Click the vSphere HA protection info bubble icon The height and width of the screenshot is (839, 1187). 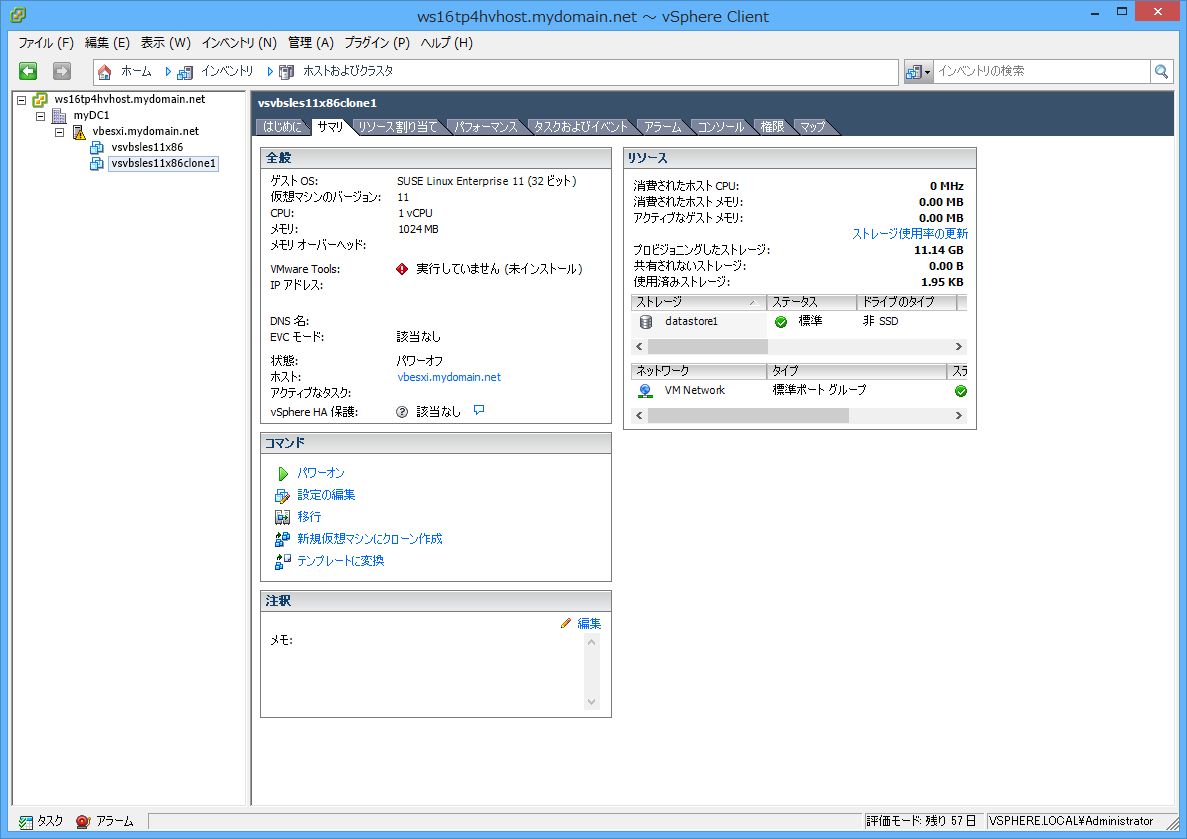click(x=478, y=410)
